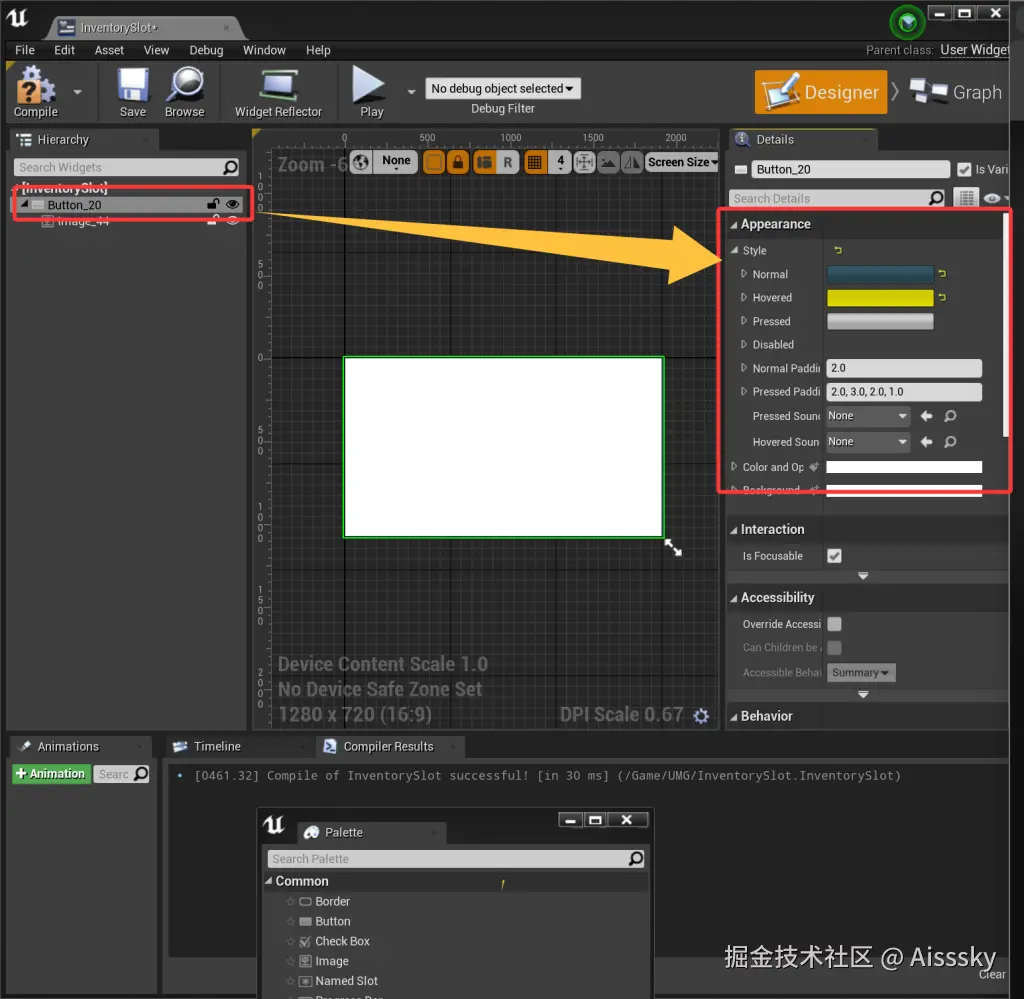Click the localization globe icon in viewport
Image resolution: width=1024 pixels, height=999 pixels.
[x=361, y=162]
